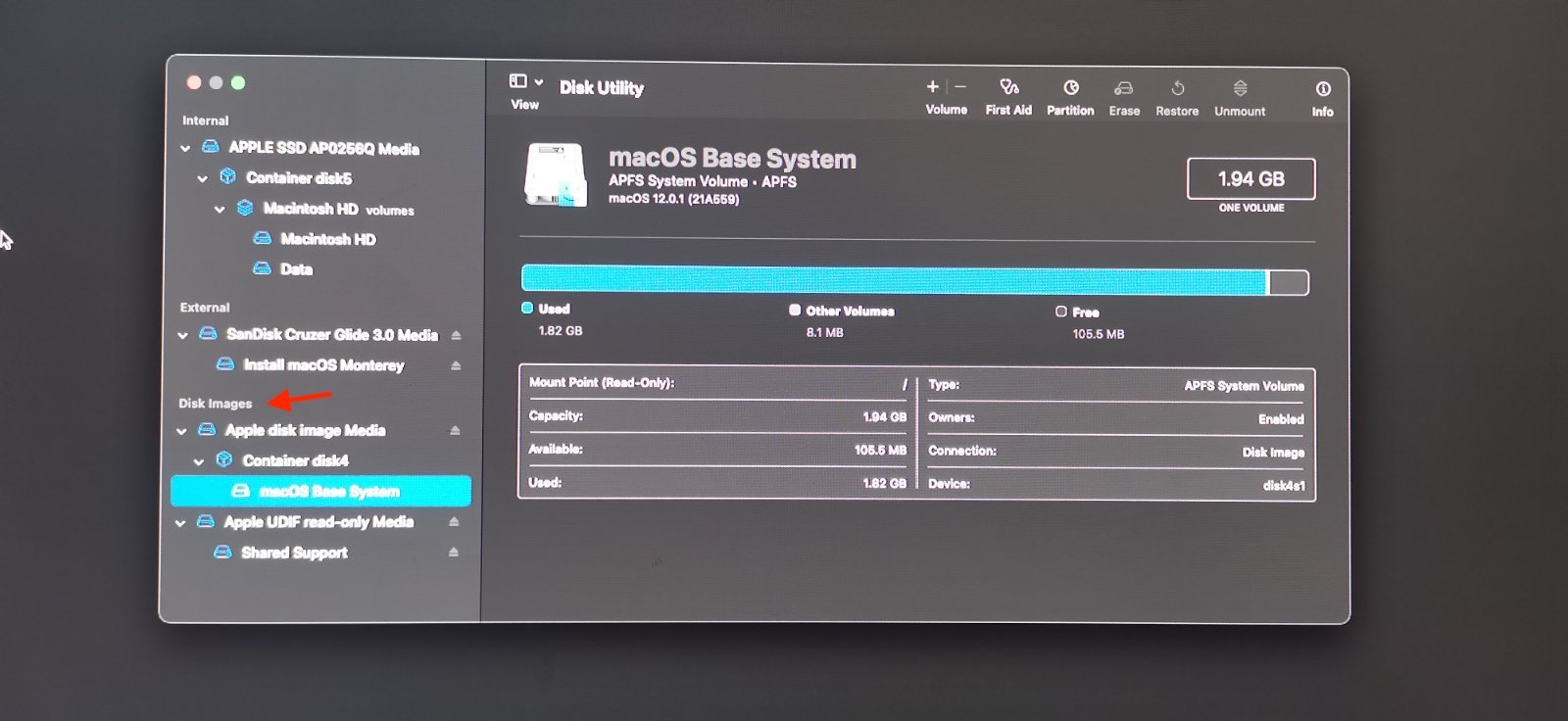Collapse the Apple UDIF read-only Media chevron
Viewport: 1568px width, 721px height.
[x=180, y=523]
